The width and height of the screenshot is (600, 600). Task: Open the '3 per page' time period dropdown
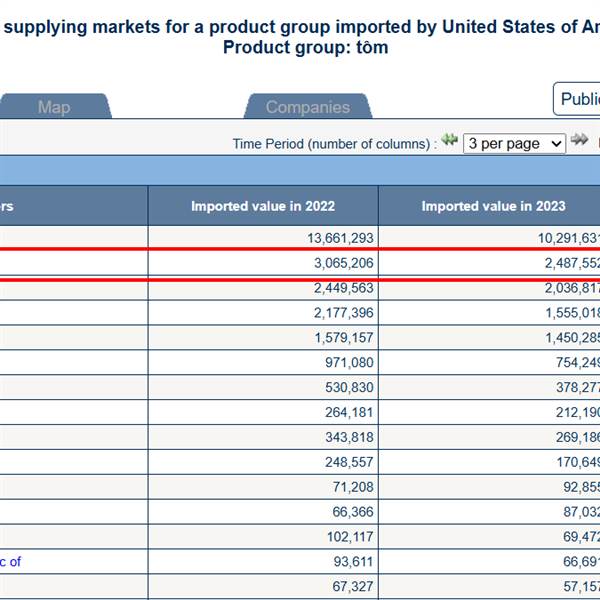tap(514, 144)
